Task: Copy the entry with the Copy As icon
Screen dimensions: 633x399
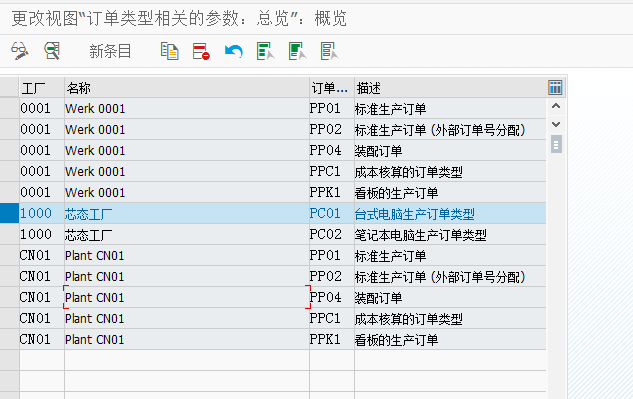Action: (x=170, y=51)
